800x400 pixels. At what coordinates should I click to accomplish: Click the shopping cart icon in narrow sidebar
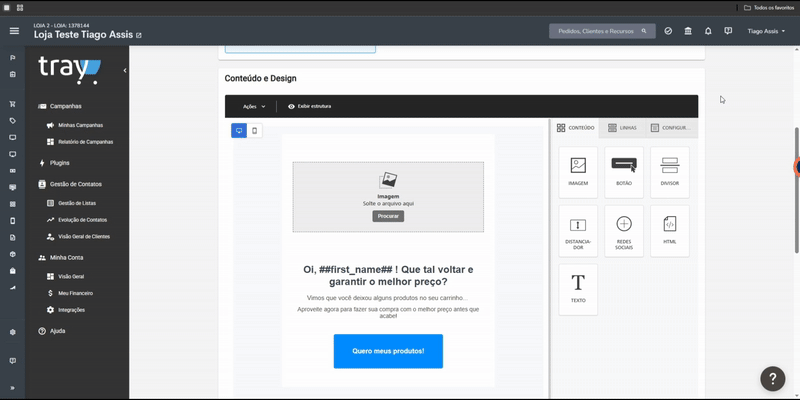pyautogui.click(x=13, y=104)
